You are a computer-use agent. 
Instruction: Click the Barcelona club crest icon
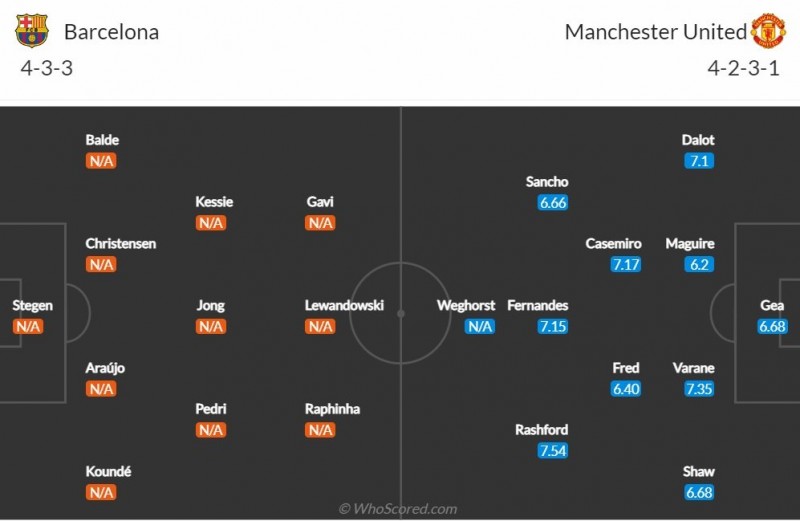click(x=32, y=31)
